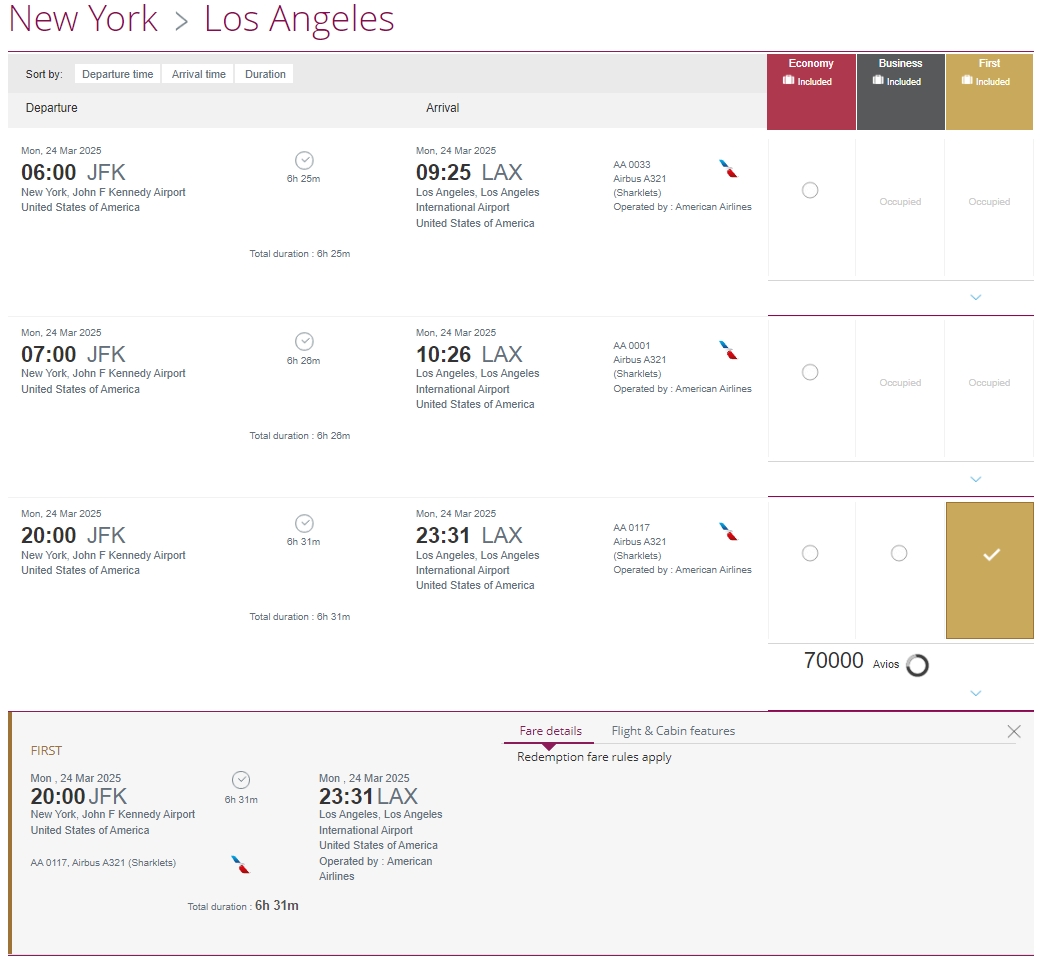
Task: Click the Avios loading spinner icon
Action: coord(916,665)
